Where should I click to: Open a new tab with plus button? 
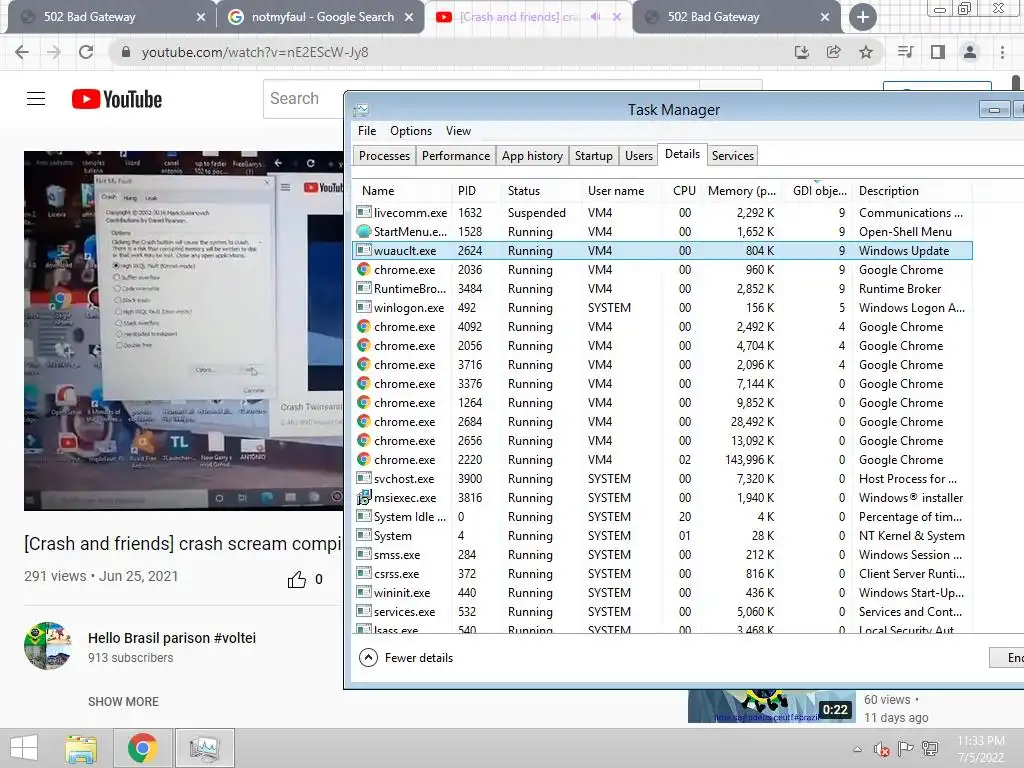pos(863,17)
